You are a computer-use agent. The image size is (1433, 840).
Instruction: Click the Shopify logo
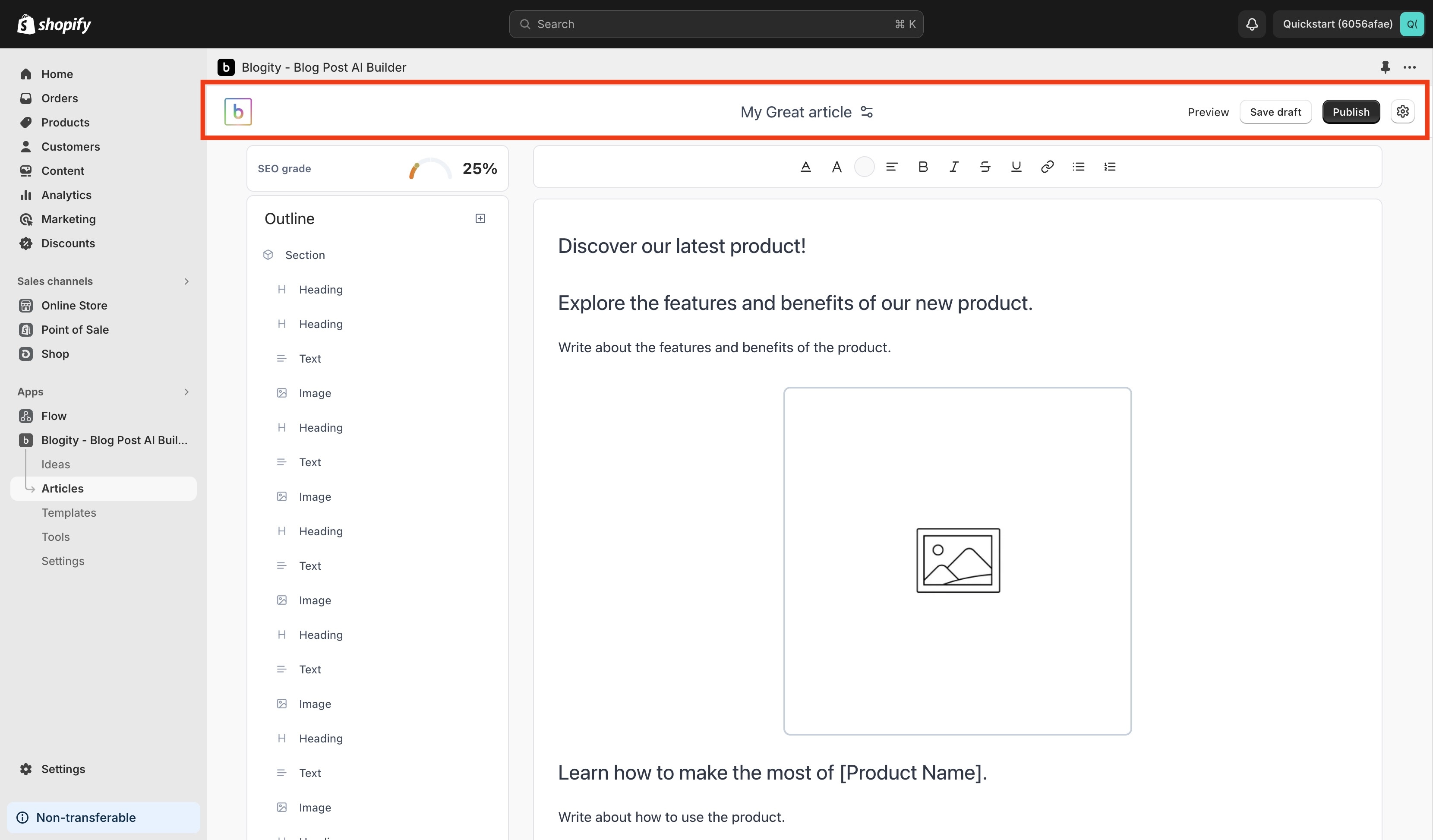point(54,24)
